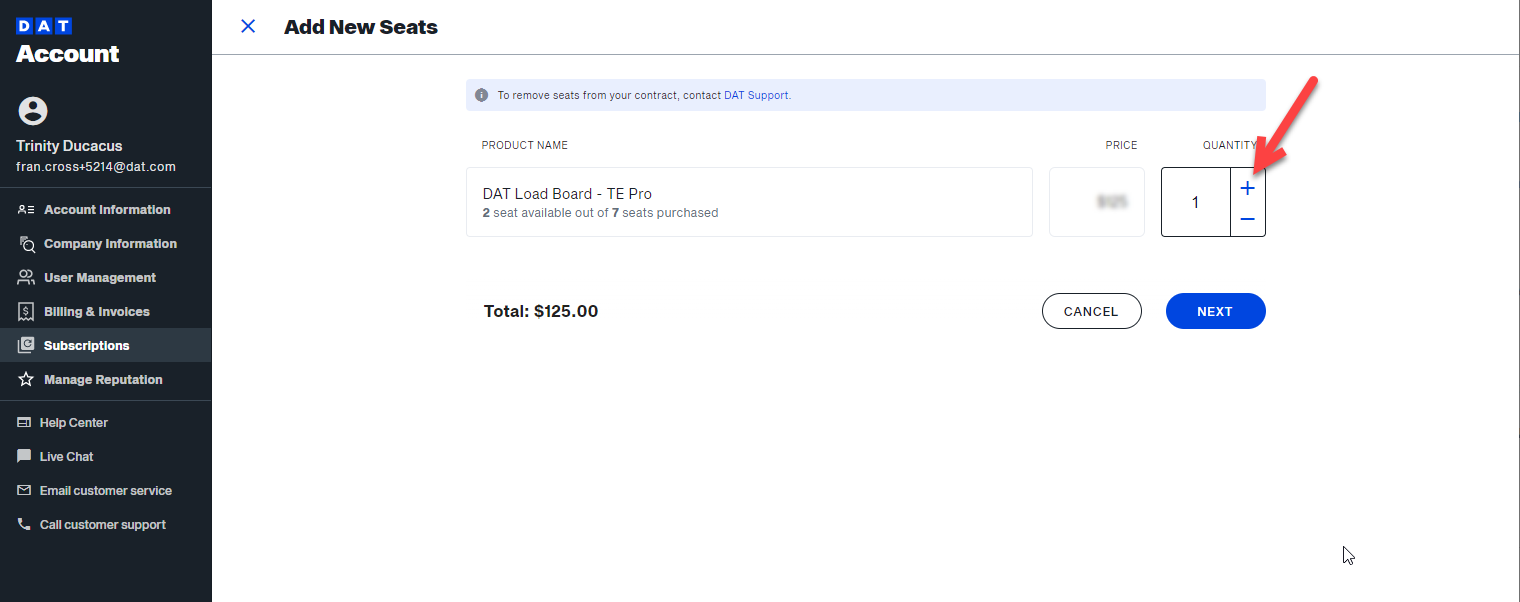The width and height of the screenshot is (1520, 602).
Task: Click the Company Information search icon
Action: click(26, 244)
